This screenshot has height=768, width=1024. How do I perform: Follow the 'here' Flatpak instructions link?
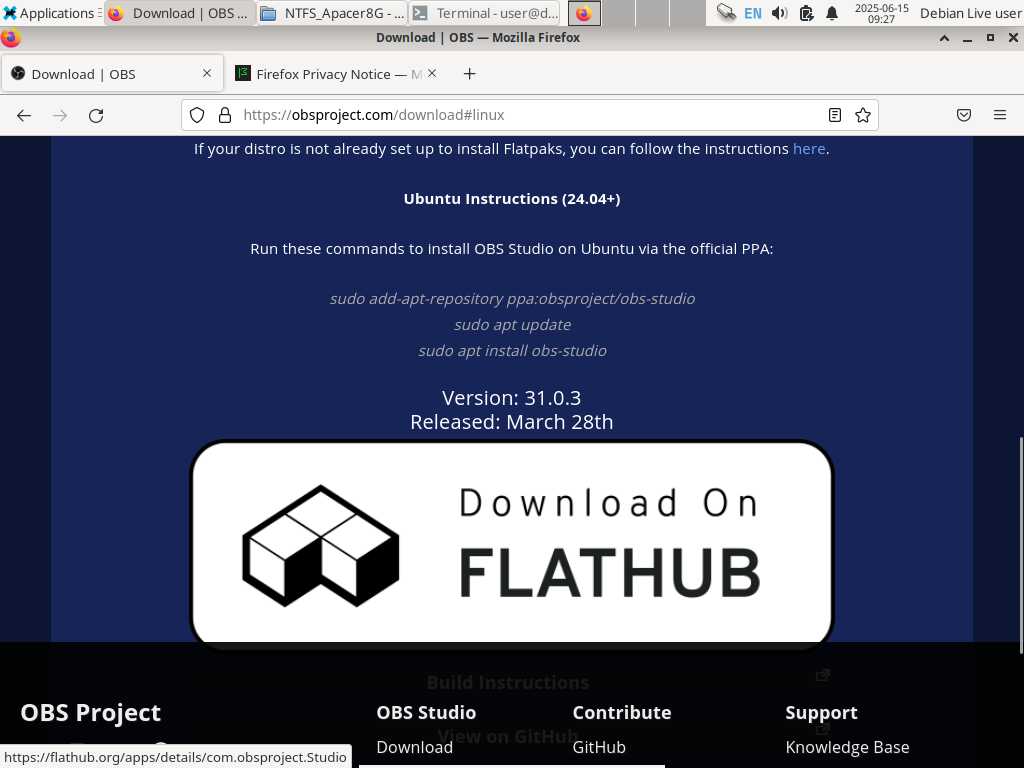(x=809, y=149)
